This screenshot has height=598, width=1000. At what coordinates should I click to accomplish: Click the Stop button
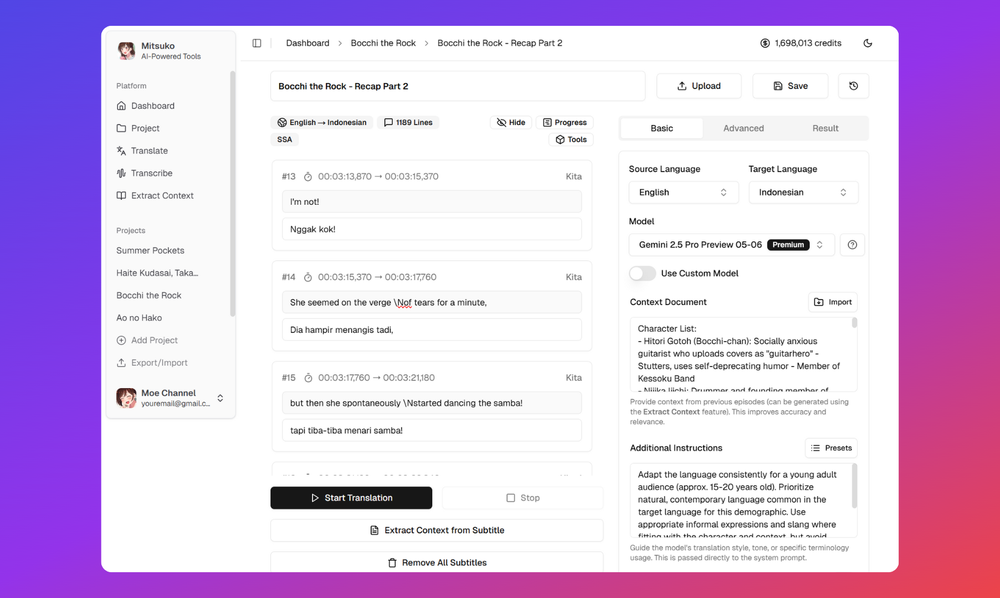click(x=523, y=498)
